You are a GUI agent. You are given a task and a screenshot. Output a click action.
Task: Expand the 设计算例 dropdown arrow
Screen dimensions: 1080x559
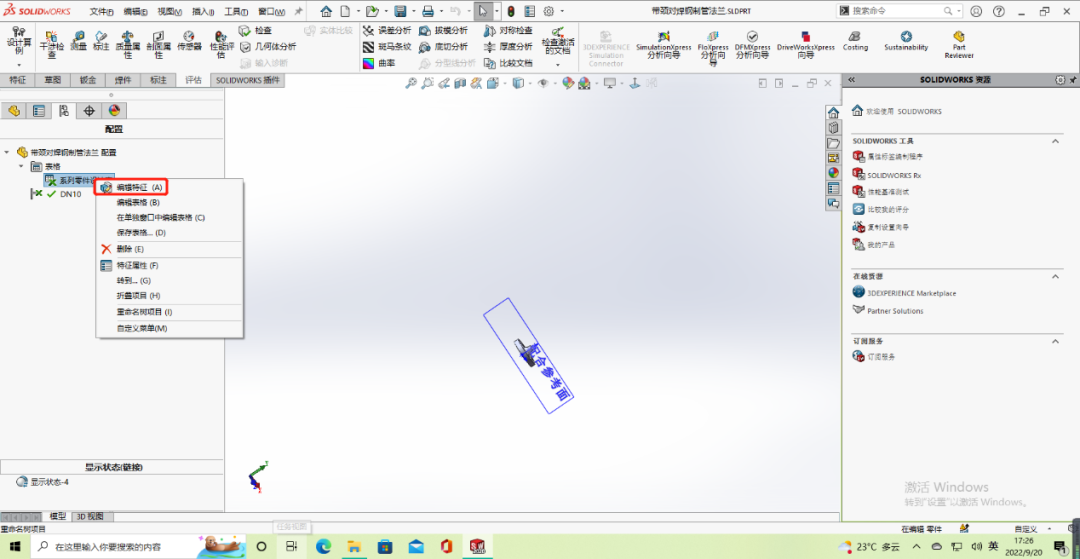click(19, 65)
